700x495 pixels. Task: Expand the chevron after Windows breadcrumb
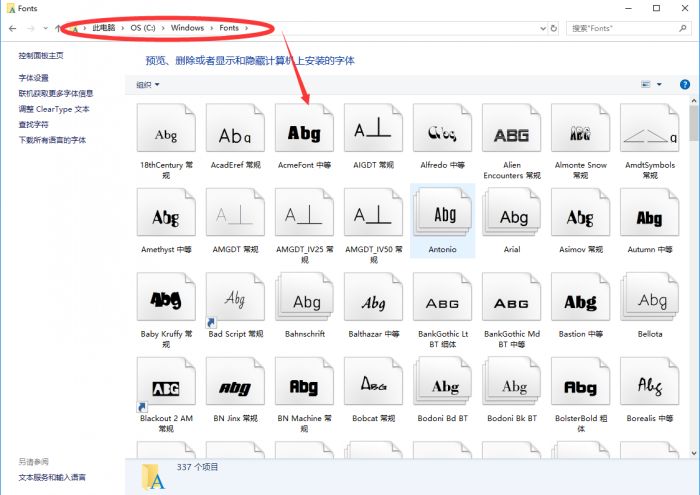click(x=212, y=28)
